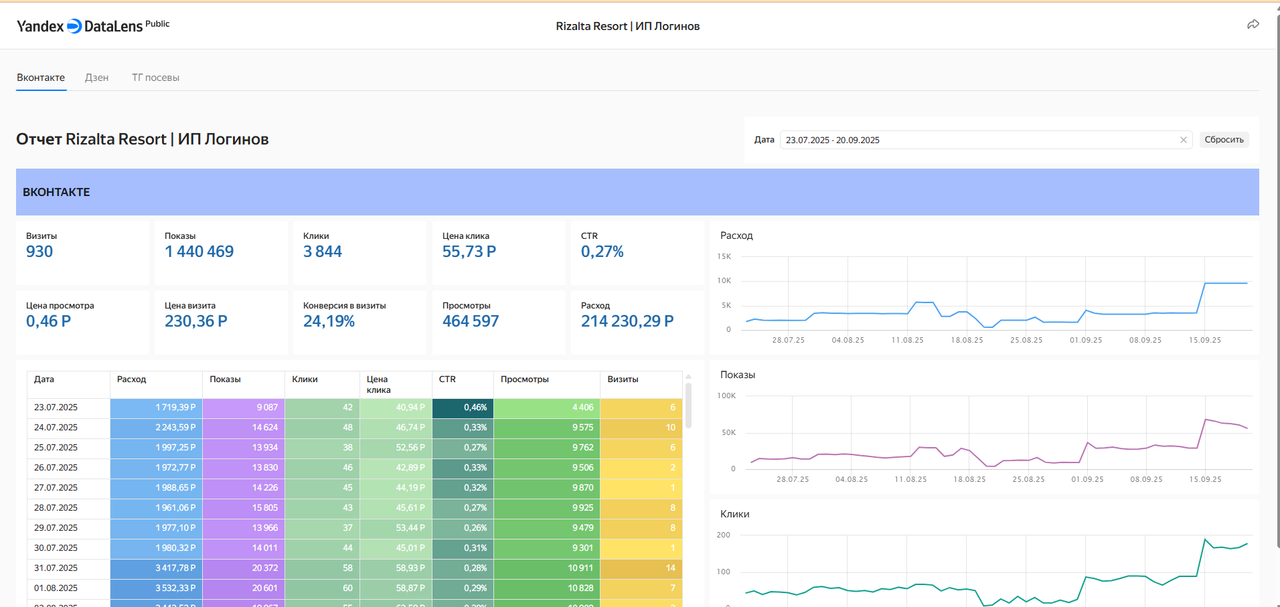Image resolution: width=1280 pixels, height=607 pixels.
Task: Click the 3 532,33 ₽ expense cell
Action: (156, 588)
